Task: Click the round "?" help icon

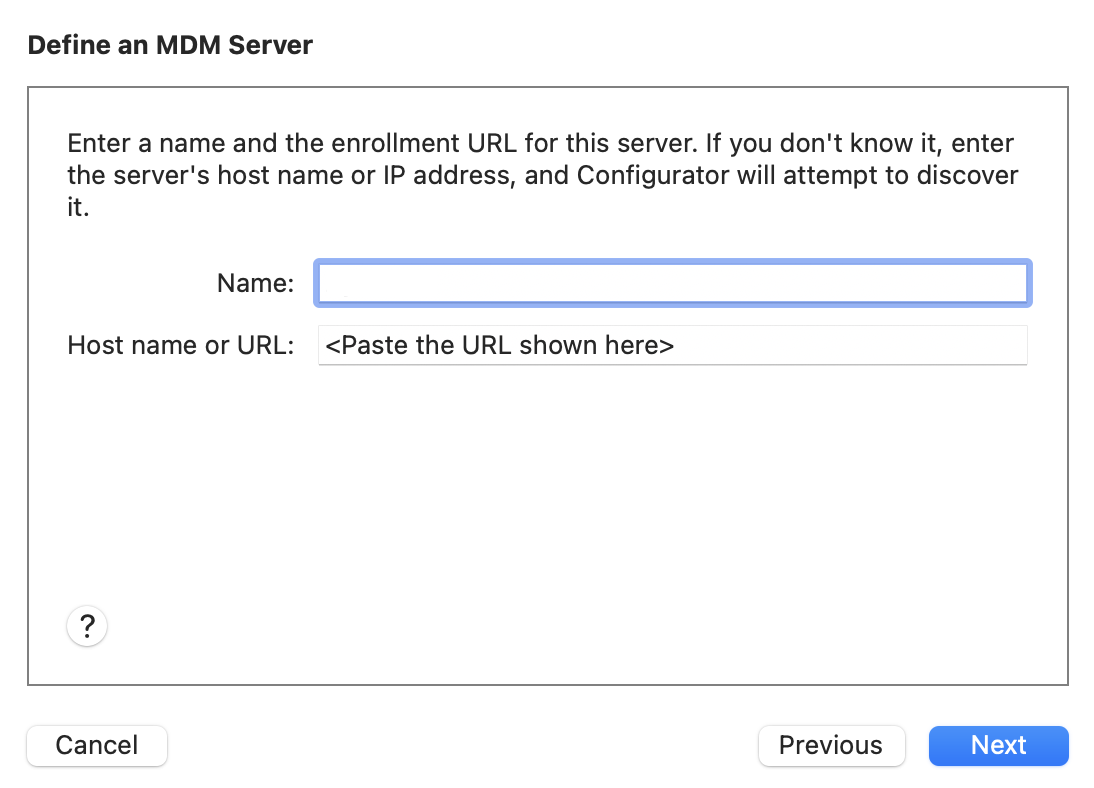Action: pos(87,627)
